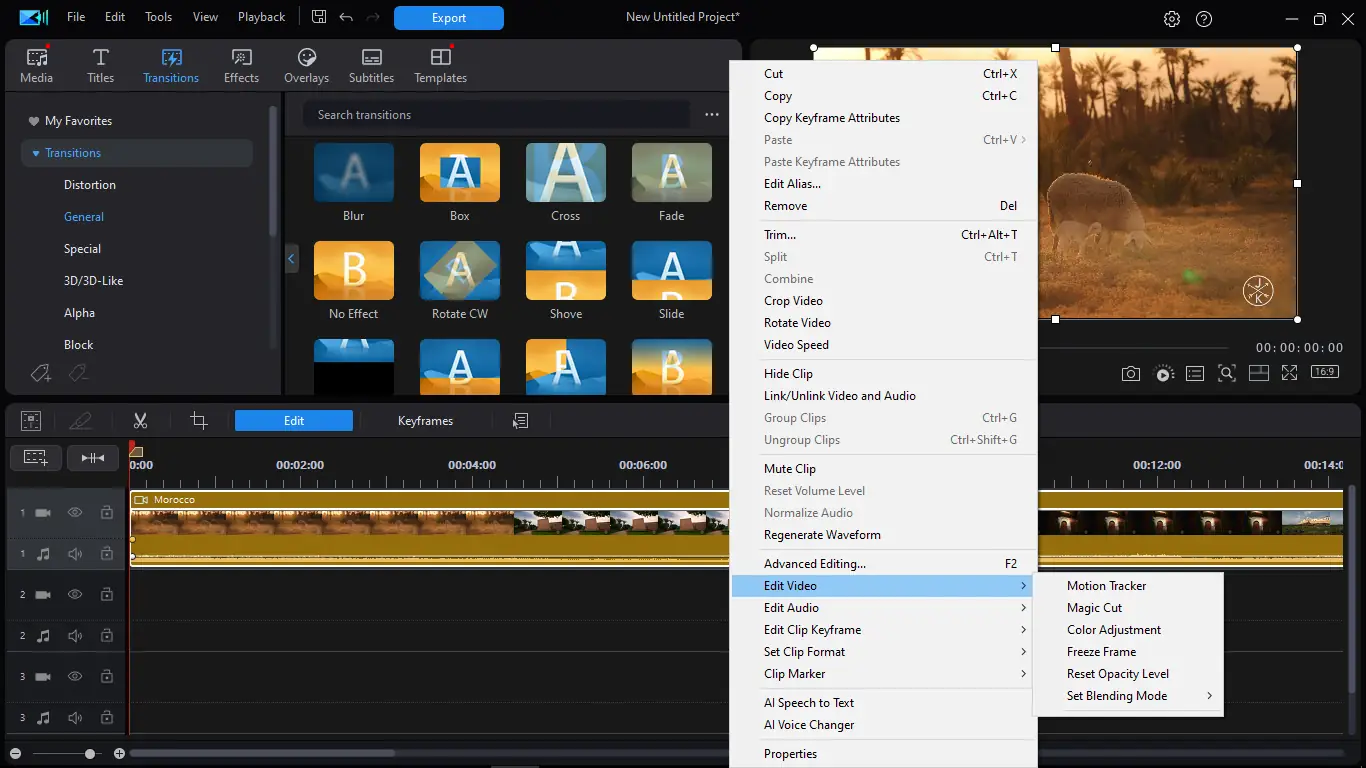Click the undo arrow icon

coord(346,17)
